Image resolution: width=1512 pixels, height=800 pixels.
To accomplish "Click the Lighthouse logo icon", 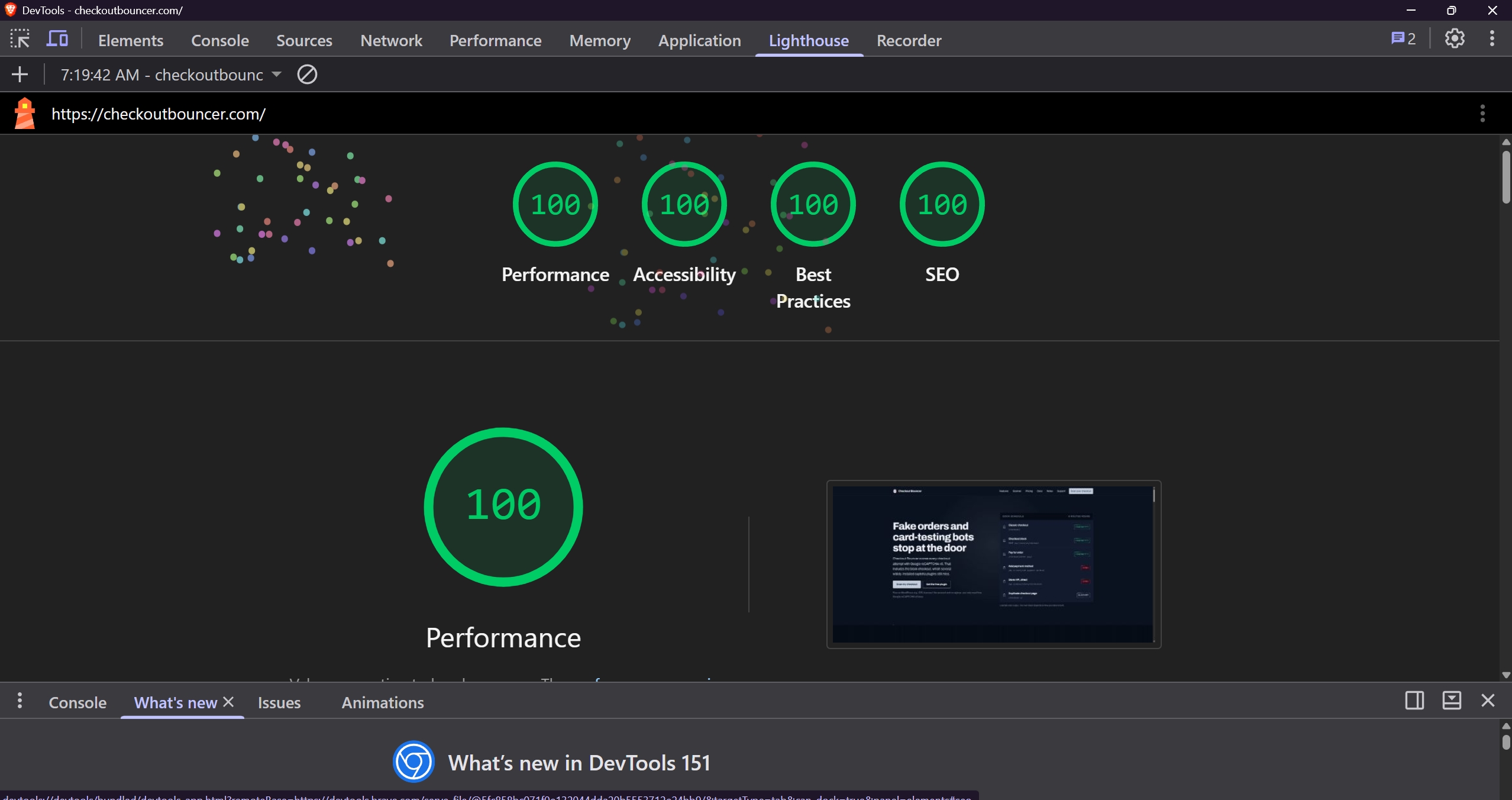I will coord(25,113).
